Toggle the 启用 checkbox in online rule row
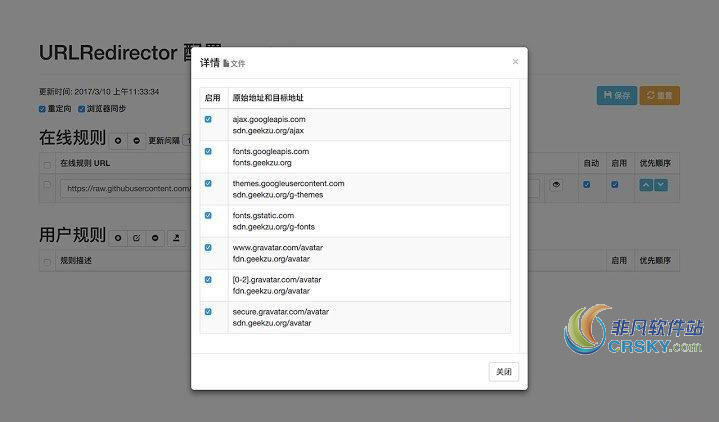Screen dimensions: 719x422 [614, 185]
